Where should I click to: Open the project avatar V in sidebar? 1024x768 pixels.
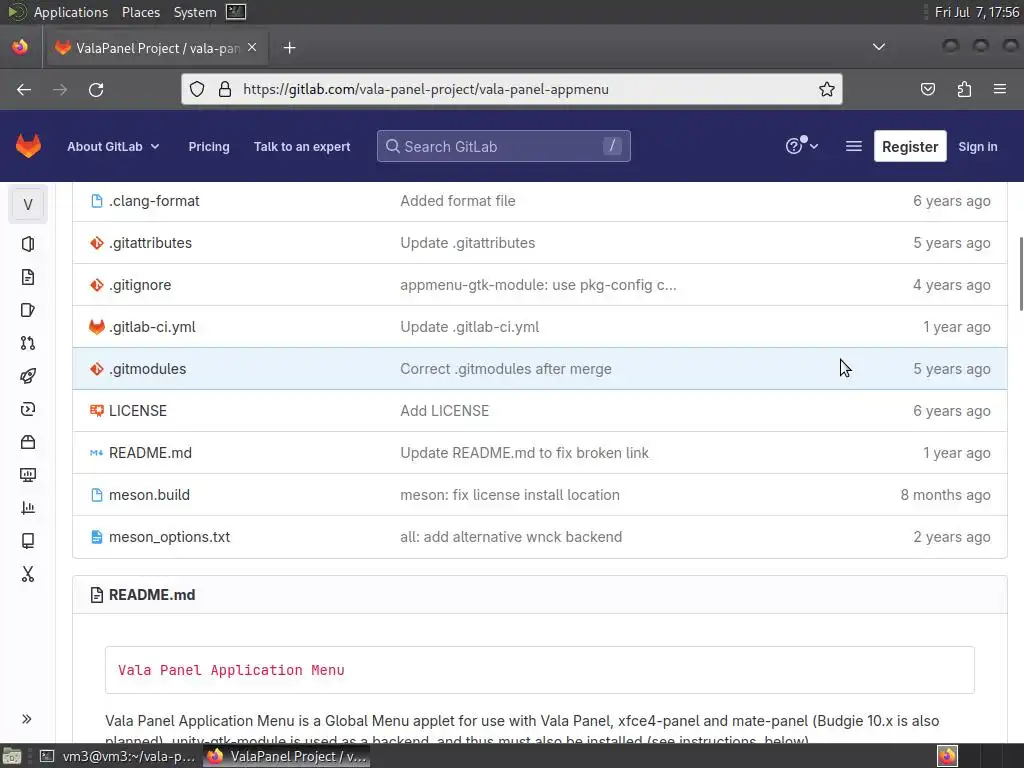tap(28, 204)
